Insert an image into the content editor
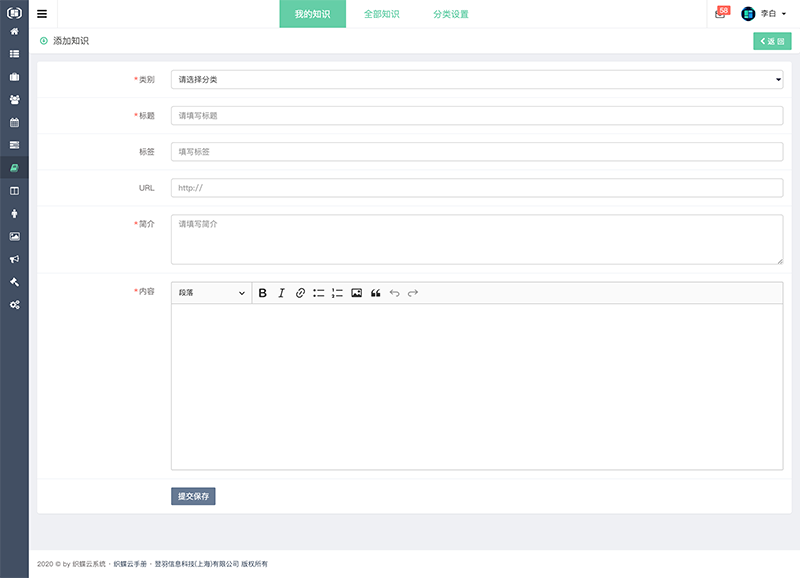 tap(356, 293)
